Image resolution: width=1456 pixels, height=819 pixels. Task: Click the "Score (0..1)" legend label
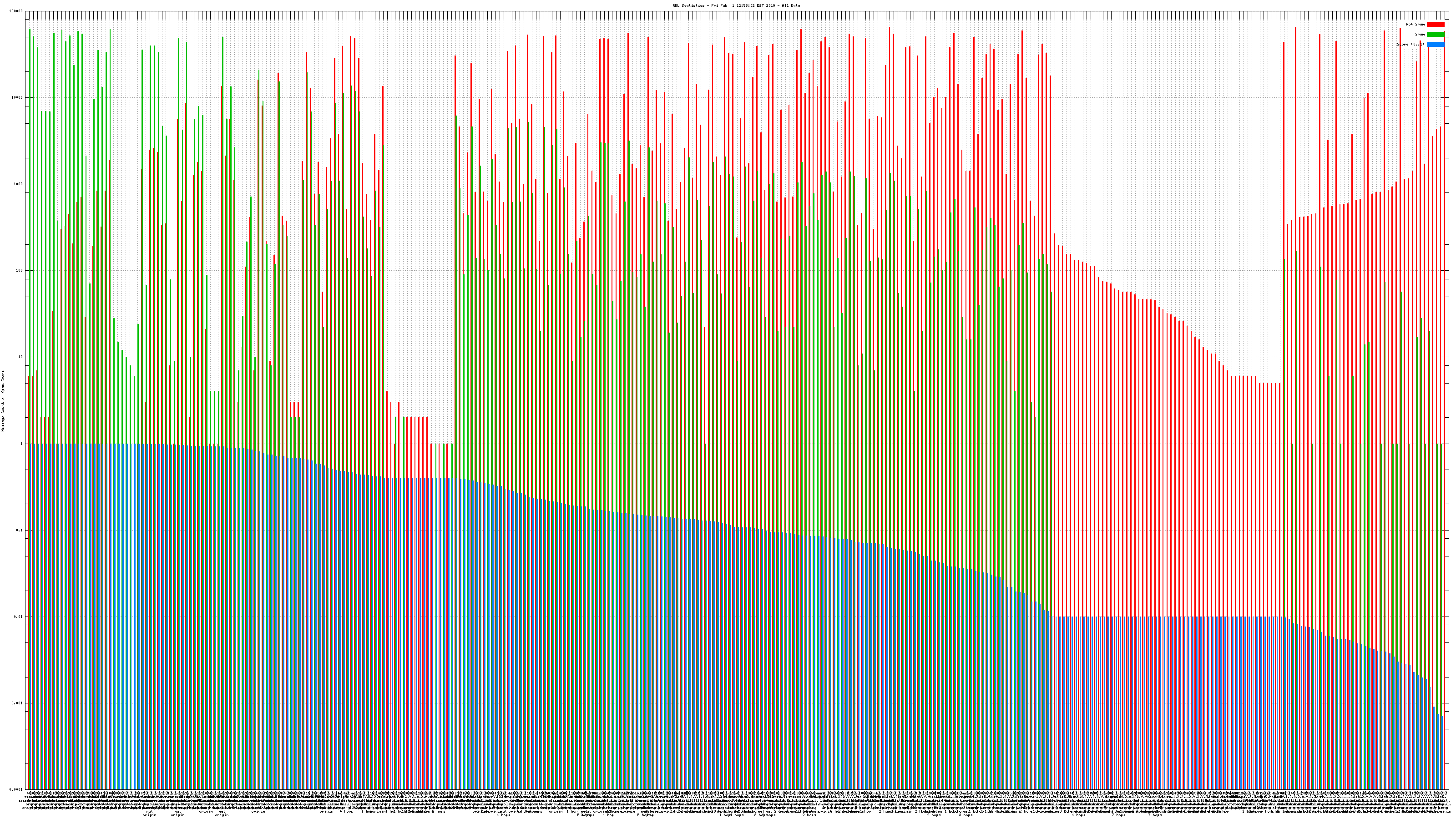click(x=1410, y=44)
